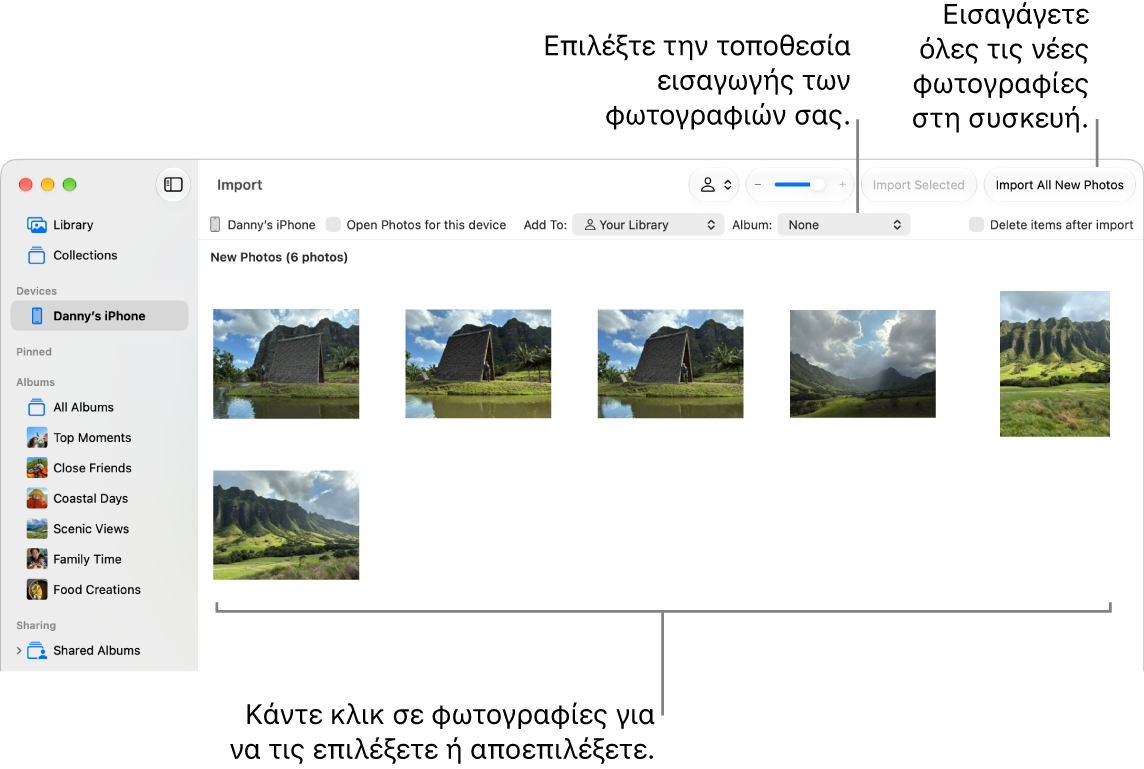Click the zoom out minus icon
Screen dimensions: 1144x769
[758, 185]
